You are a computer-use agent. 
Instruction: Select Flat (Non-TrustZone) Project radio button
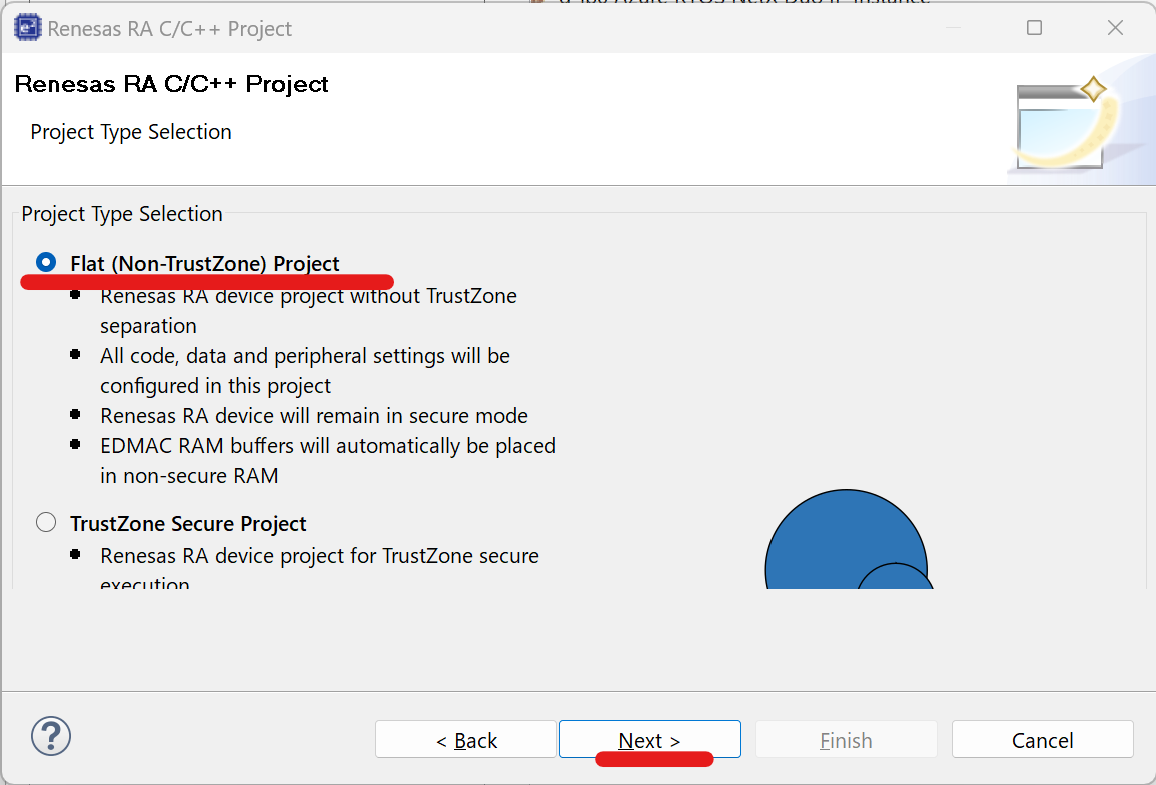pyautogui.click(x=46, y=262)
